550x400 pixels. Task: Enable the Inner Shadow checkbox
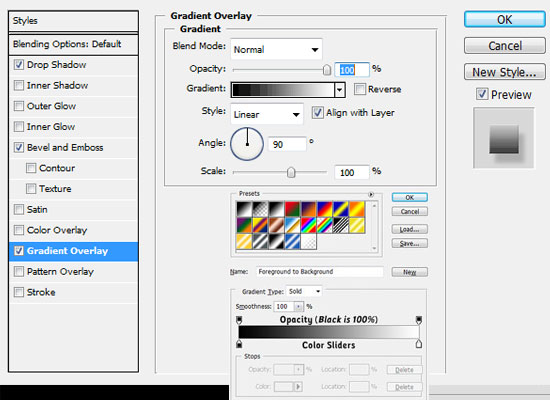coord(19,85)
